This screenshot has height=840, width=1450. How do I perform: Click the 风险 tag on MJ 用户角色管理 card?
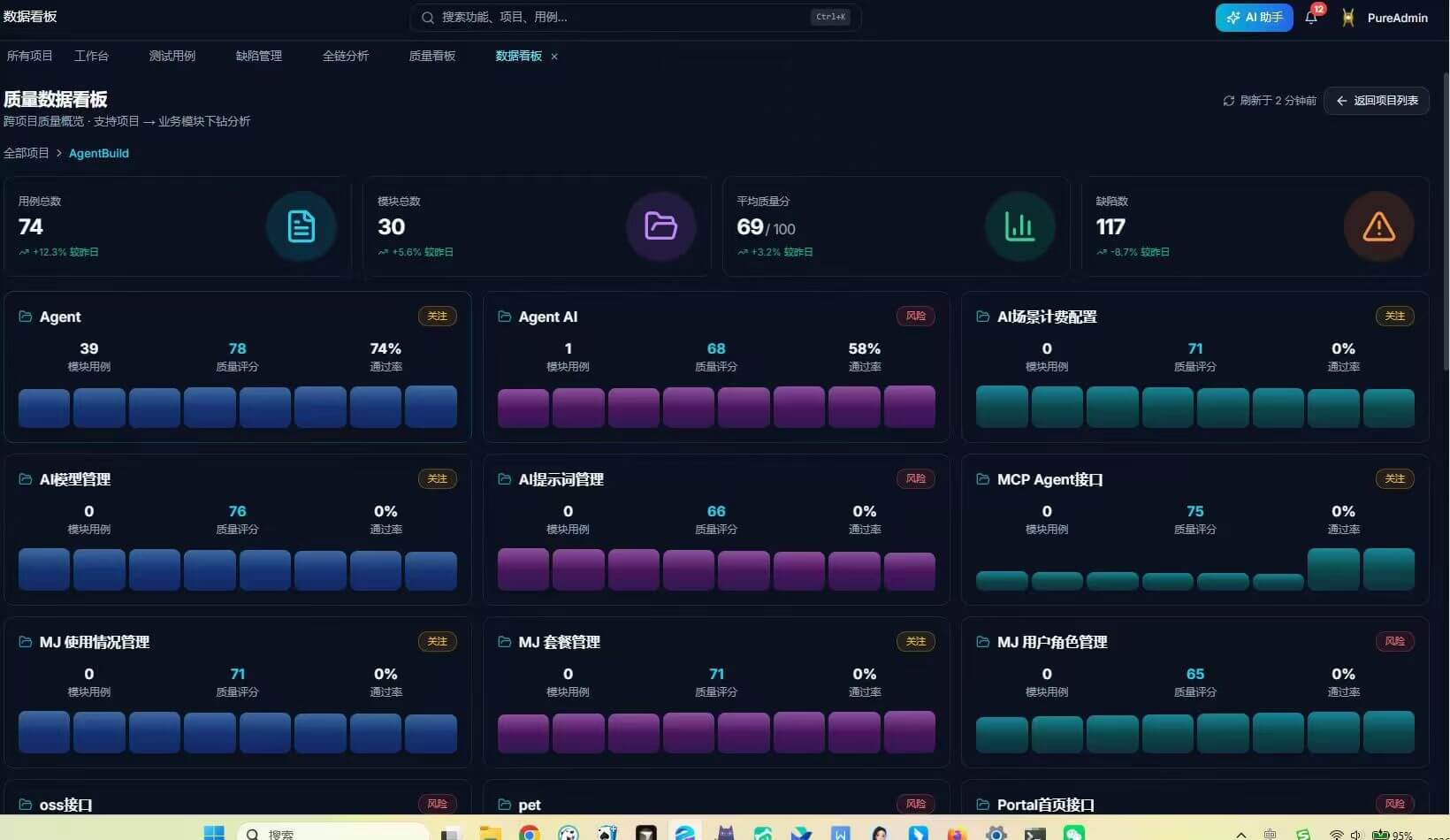(1395, 642)
